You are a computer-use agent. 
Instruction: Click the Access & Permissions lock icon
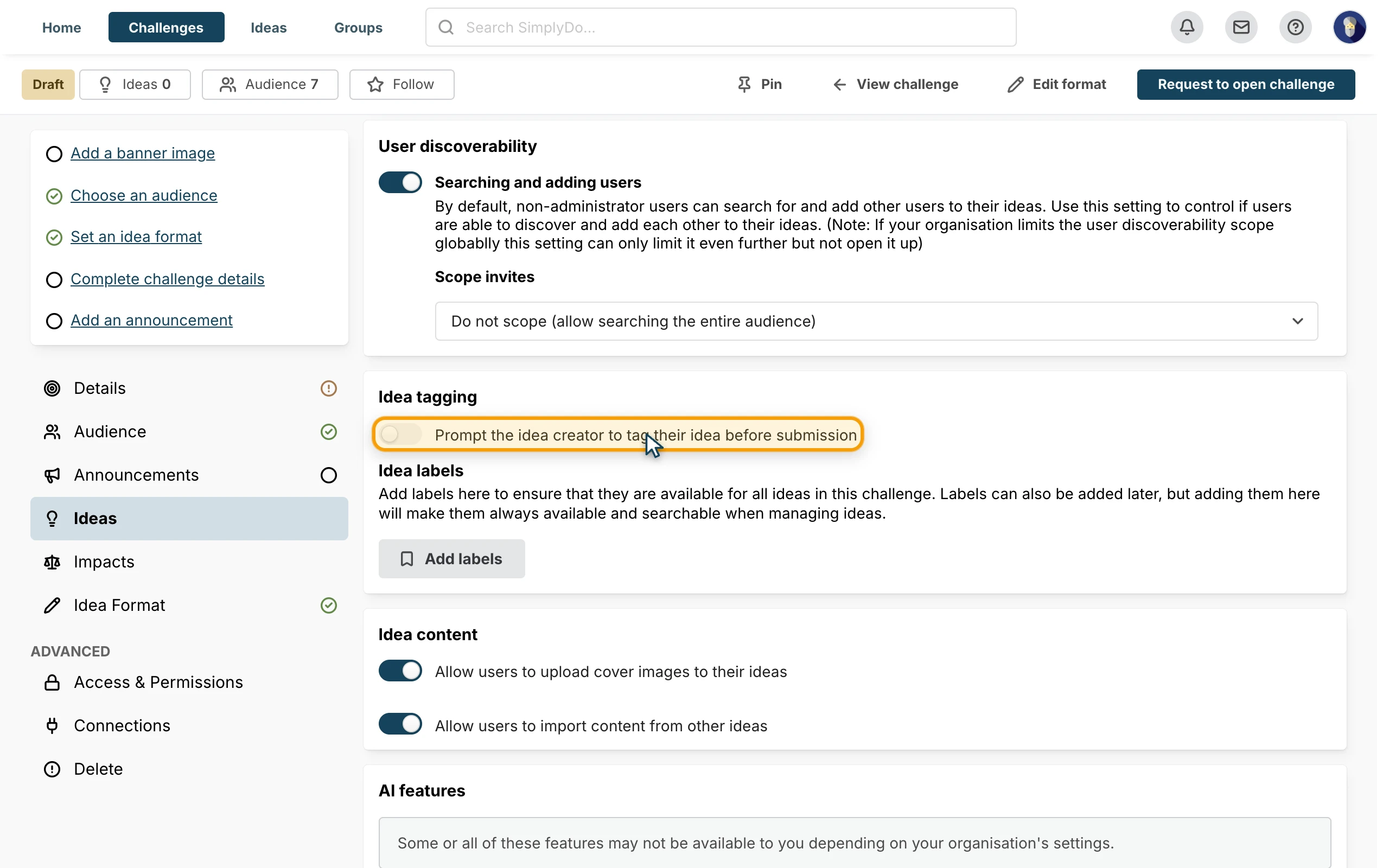click(52, 682)
